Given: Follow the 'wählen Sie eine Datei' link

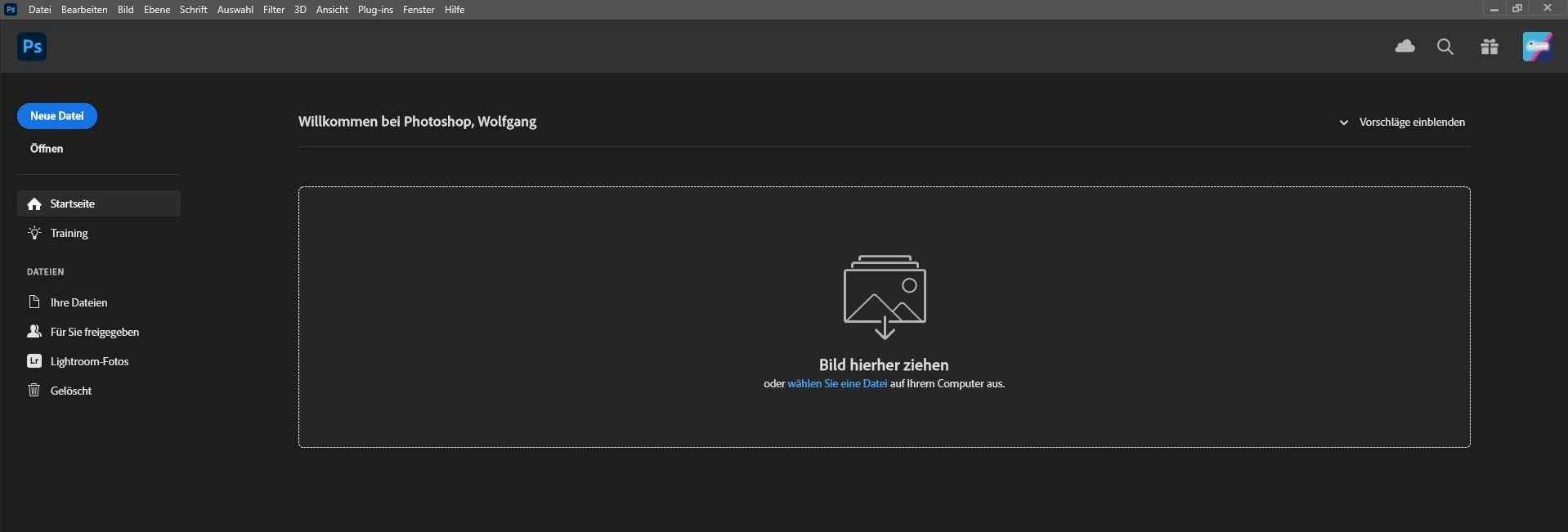Looking at the screenshot, I should tap(837, 383).
